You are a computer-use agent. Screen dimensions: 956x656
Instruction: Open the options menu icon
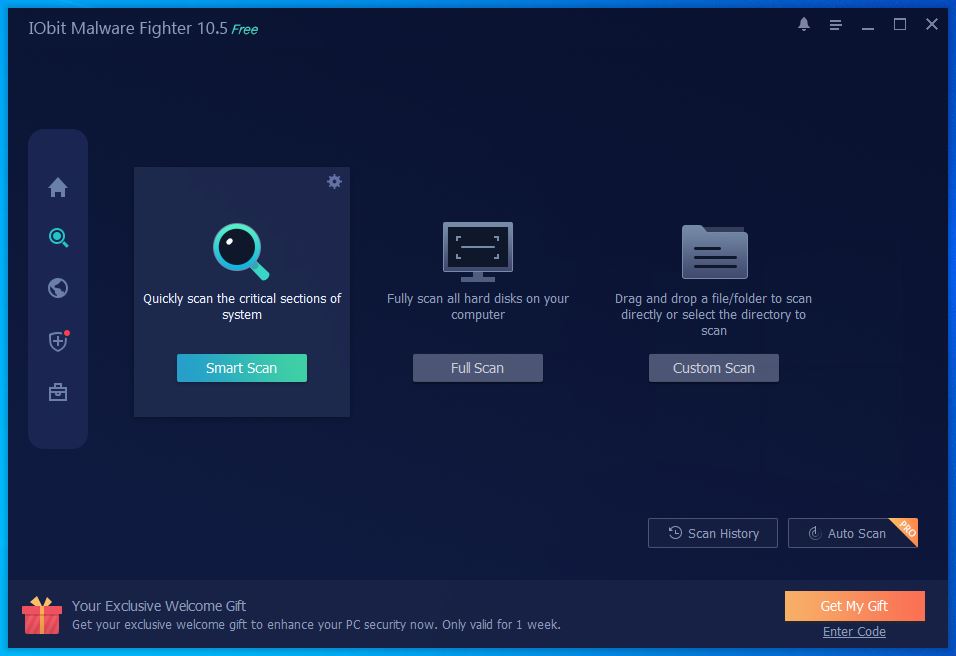point(835,24)
